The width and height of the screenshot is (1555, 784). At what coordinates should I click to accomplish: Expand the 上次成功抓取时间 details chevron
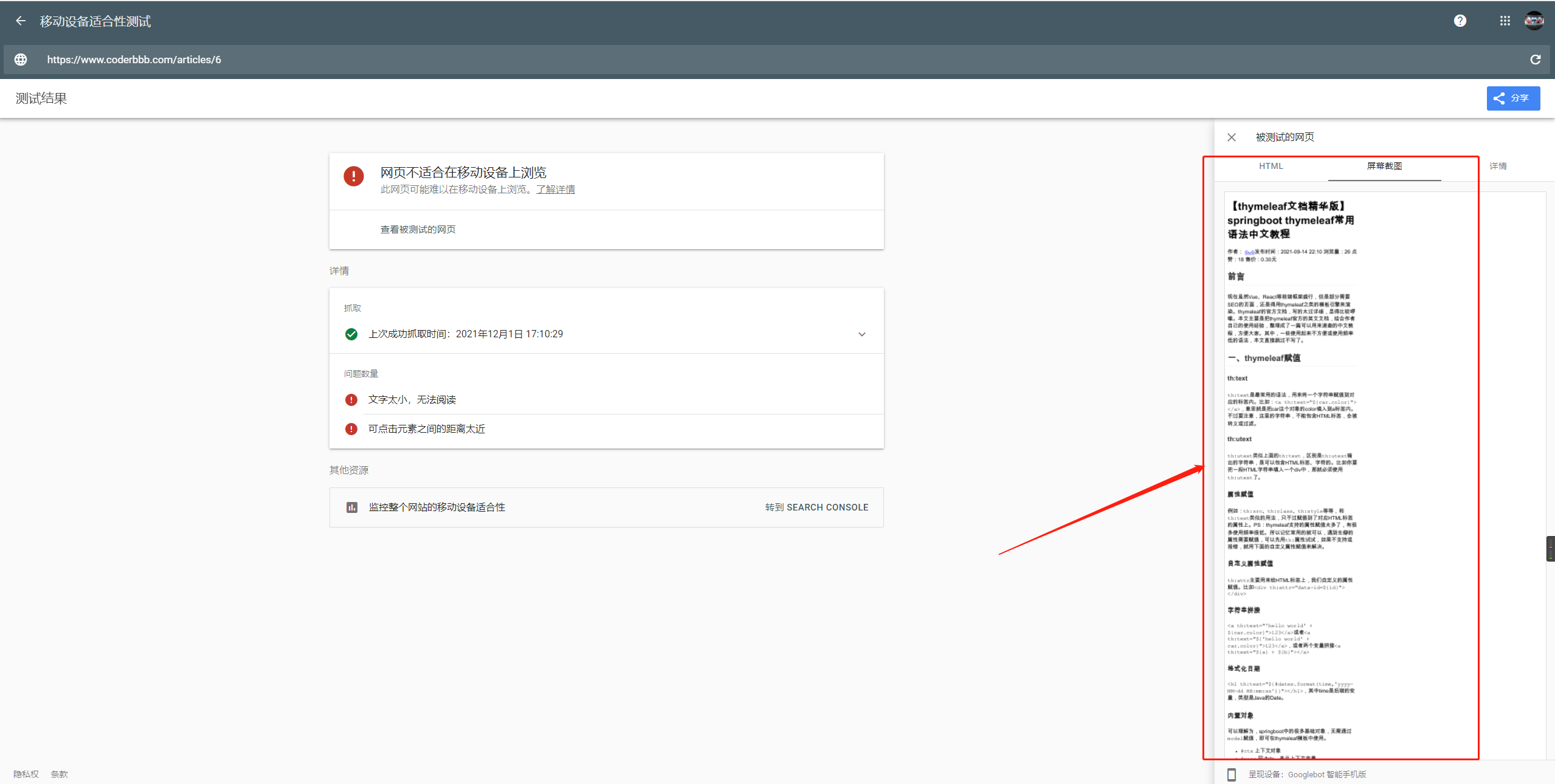(861, 334)
